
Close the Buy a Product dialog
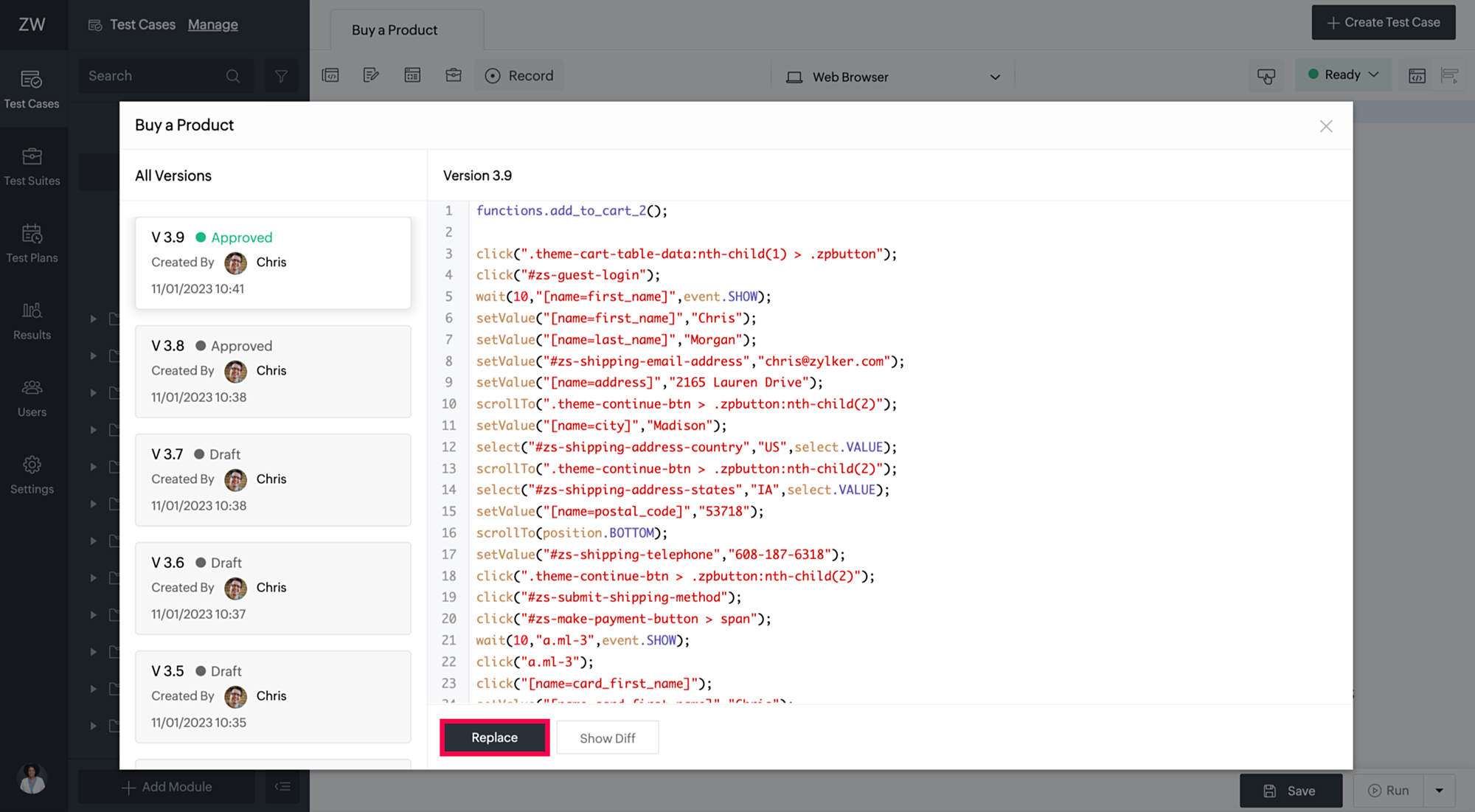pos(1326,126)
